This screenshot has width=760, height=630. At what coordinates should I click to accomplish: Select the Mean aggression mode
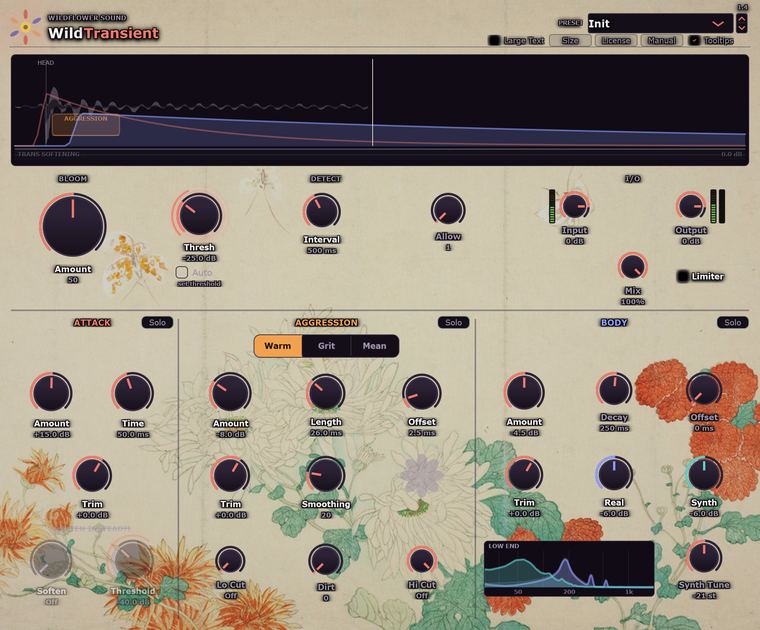pos(374,346)
